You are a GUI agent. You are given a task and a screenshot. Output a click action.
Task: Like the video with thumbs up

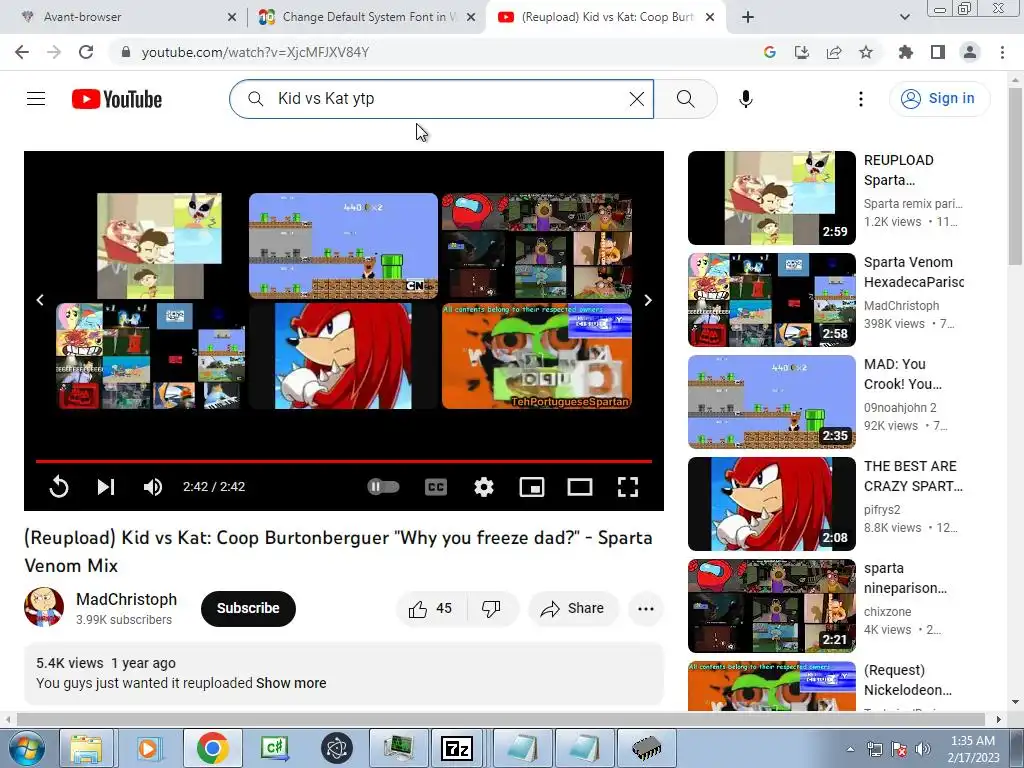(x=431, y=609)
